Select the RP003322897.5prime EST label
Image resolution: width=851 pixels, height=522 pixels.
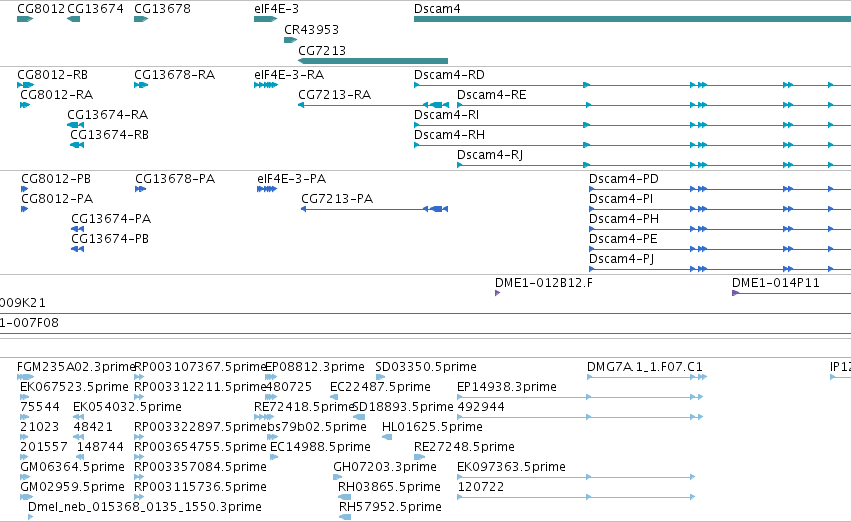click(200, 427)
